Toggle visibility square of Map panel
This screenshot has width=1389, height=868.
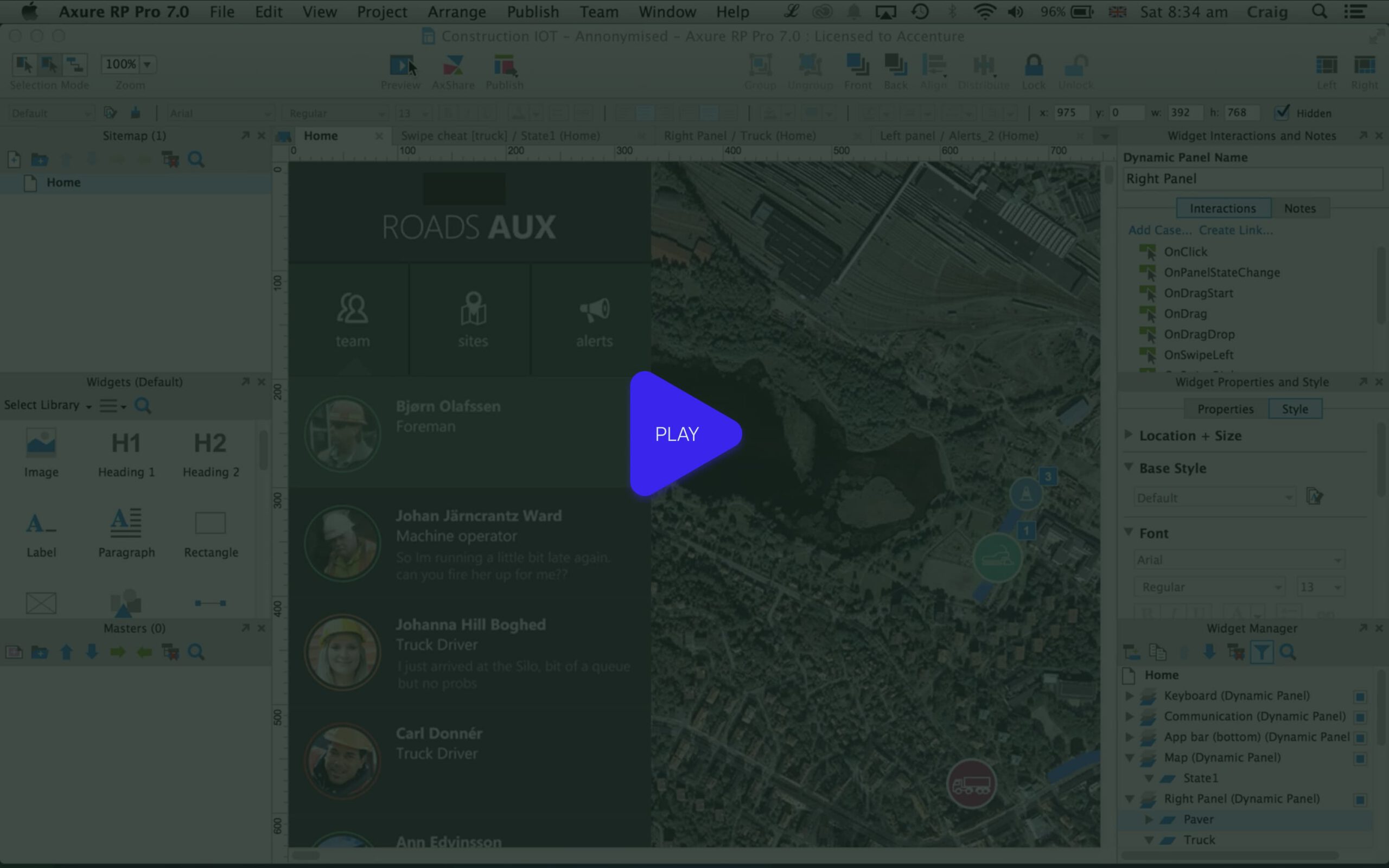tap(1360, 758)
